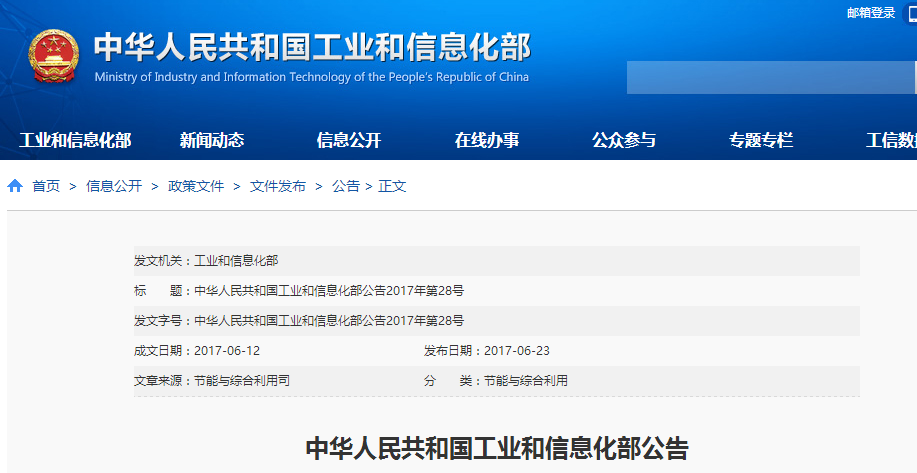Navigate to 政策文件 in breadcrumb
The image size is (917, 473).
[196, 186]
